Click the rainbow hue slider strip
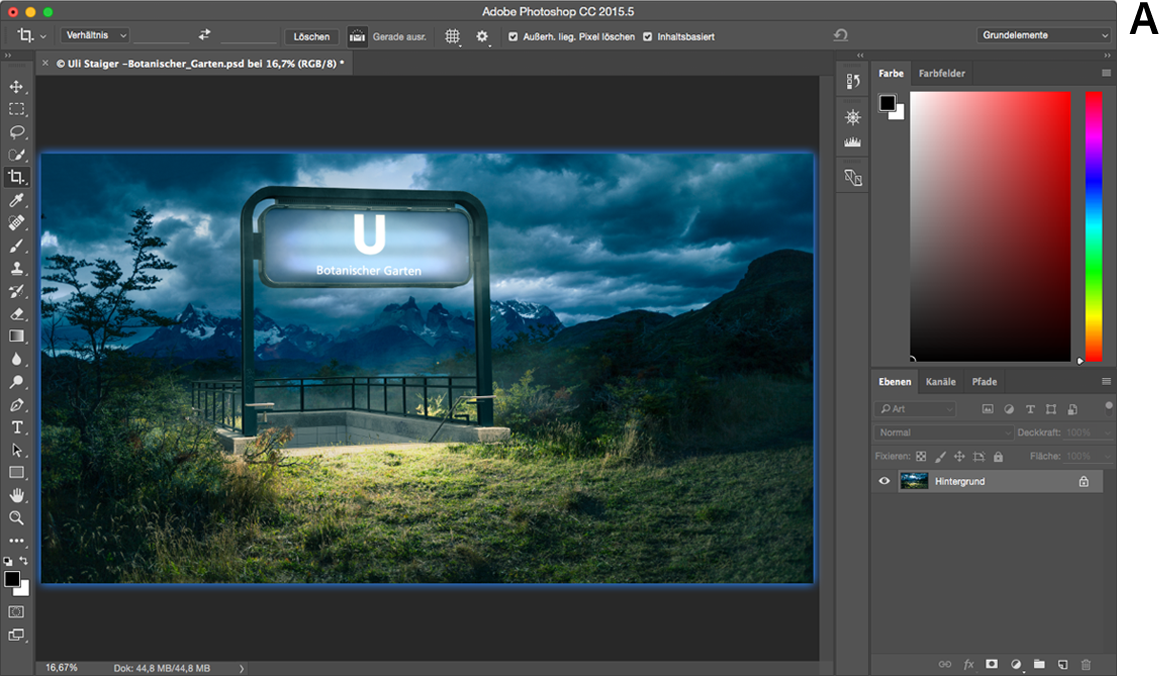 tap(1094, 225)
